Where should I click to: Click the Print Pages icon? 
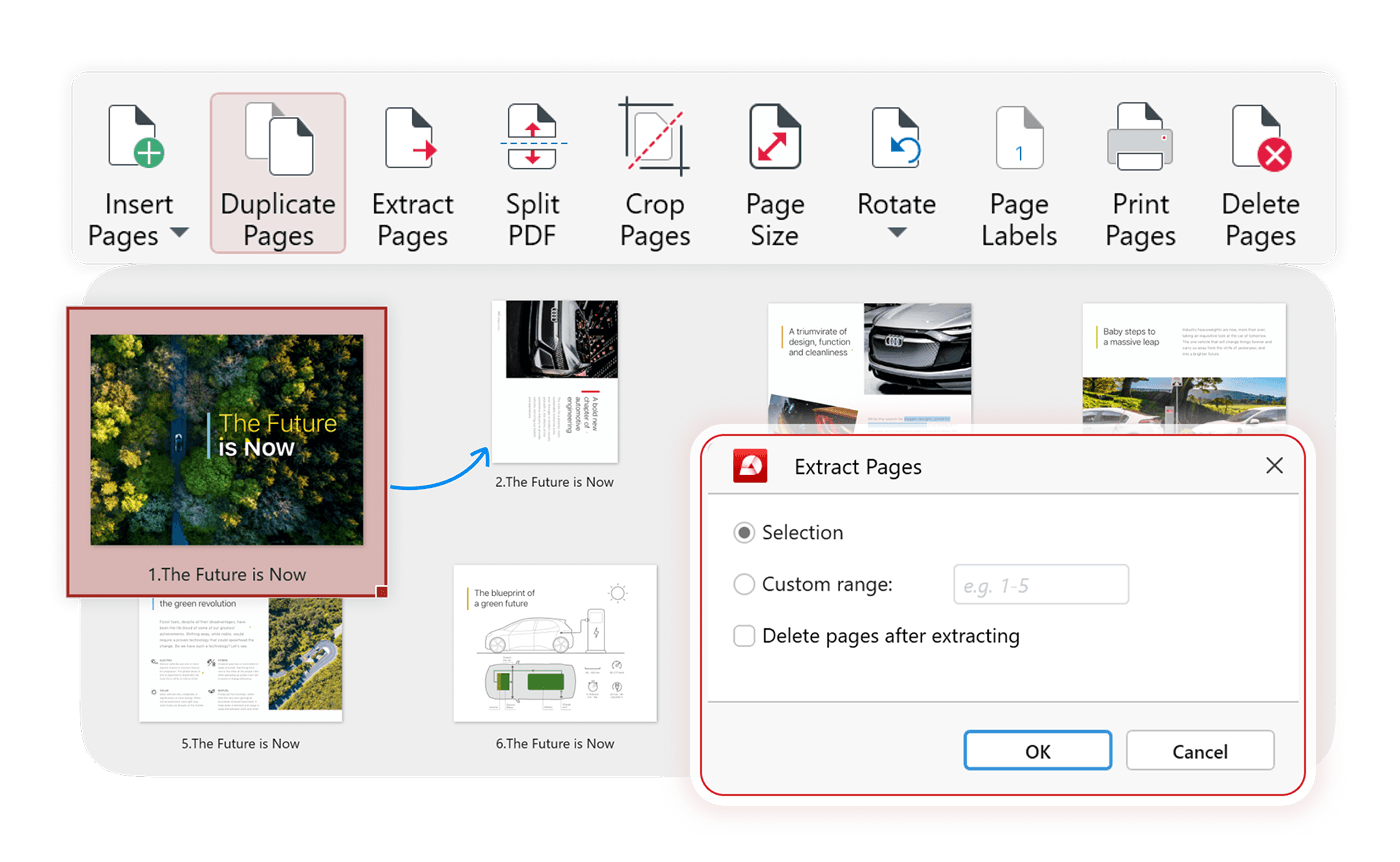pyautogui.click(x=1140, y=138)
